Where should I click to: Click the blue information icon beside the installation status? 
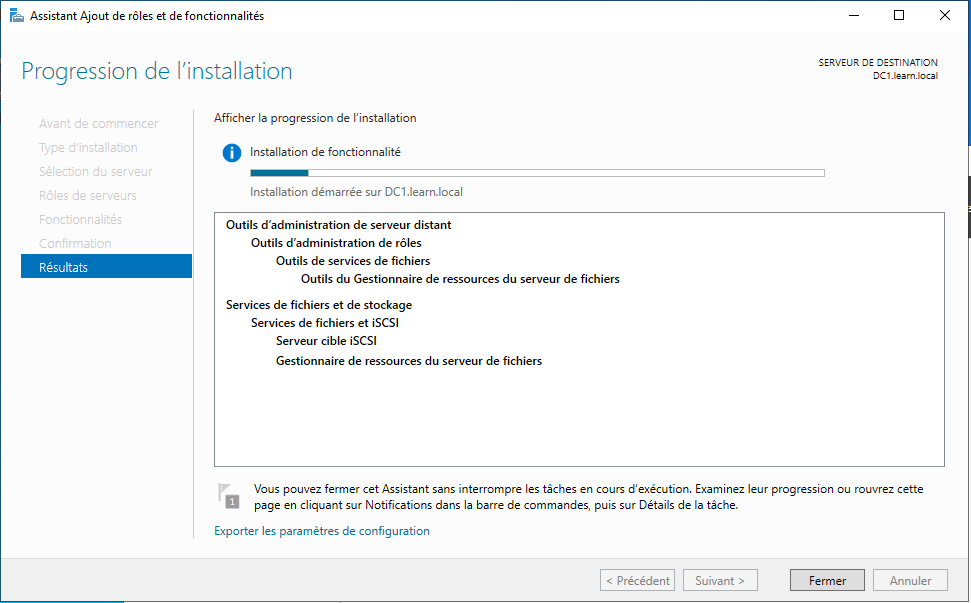pyautogui.click(x=232, y=153)
